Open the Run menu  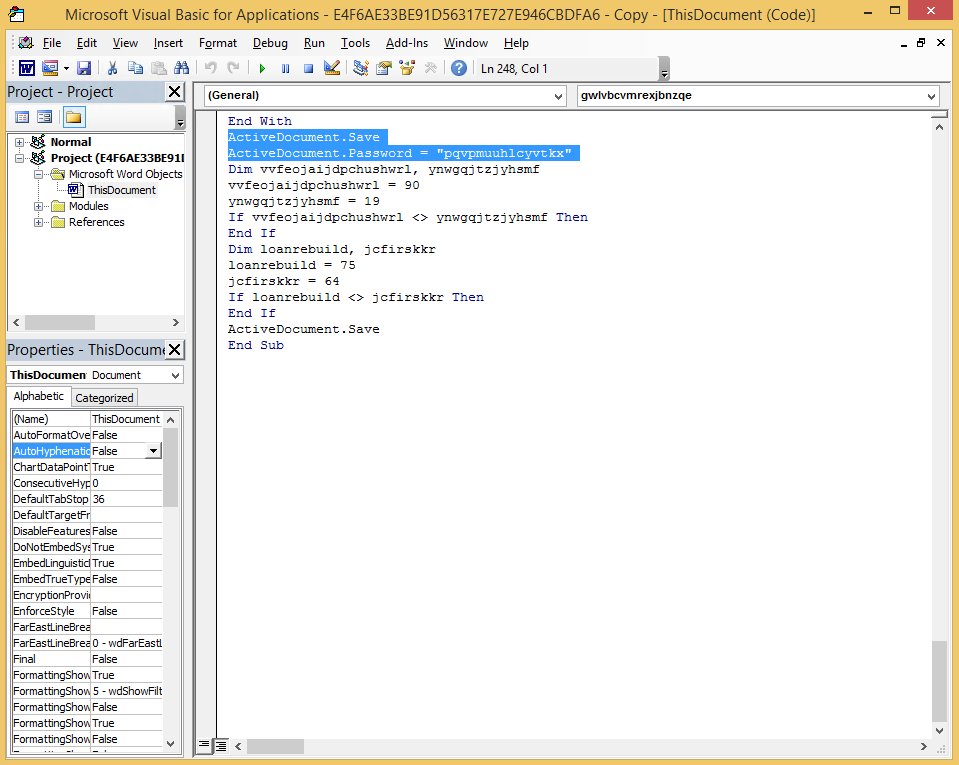[314, 43]
